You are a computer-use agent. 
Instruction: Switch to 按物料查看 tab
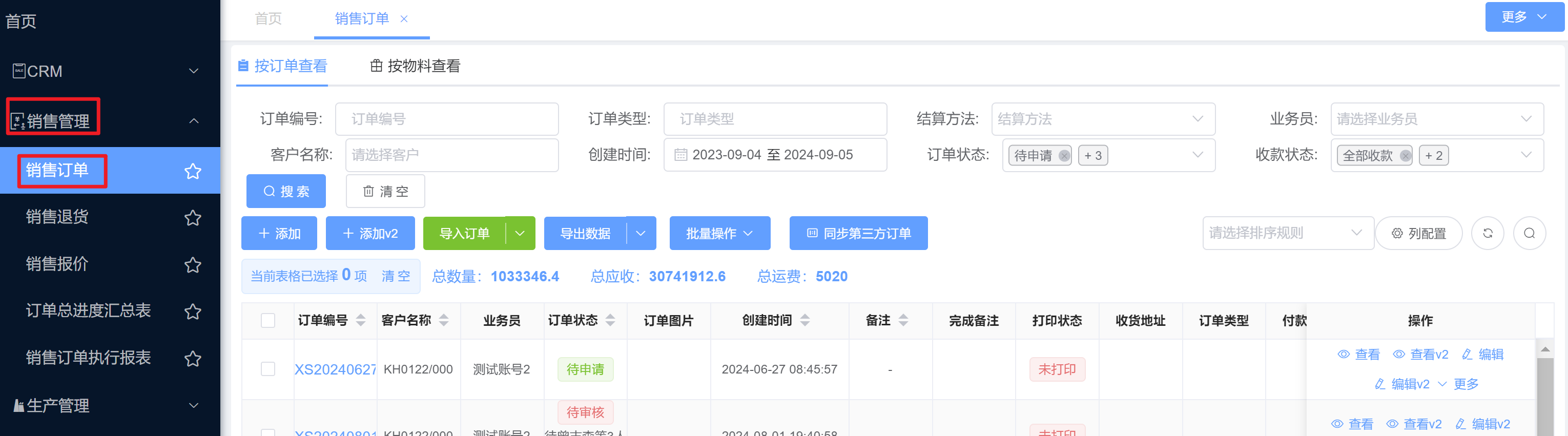(416, 66)
